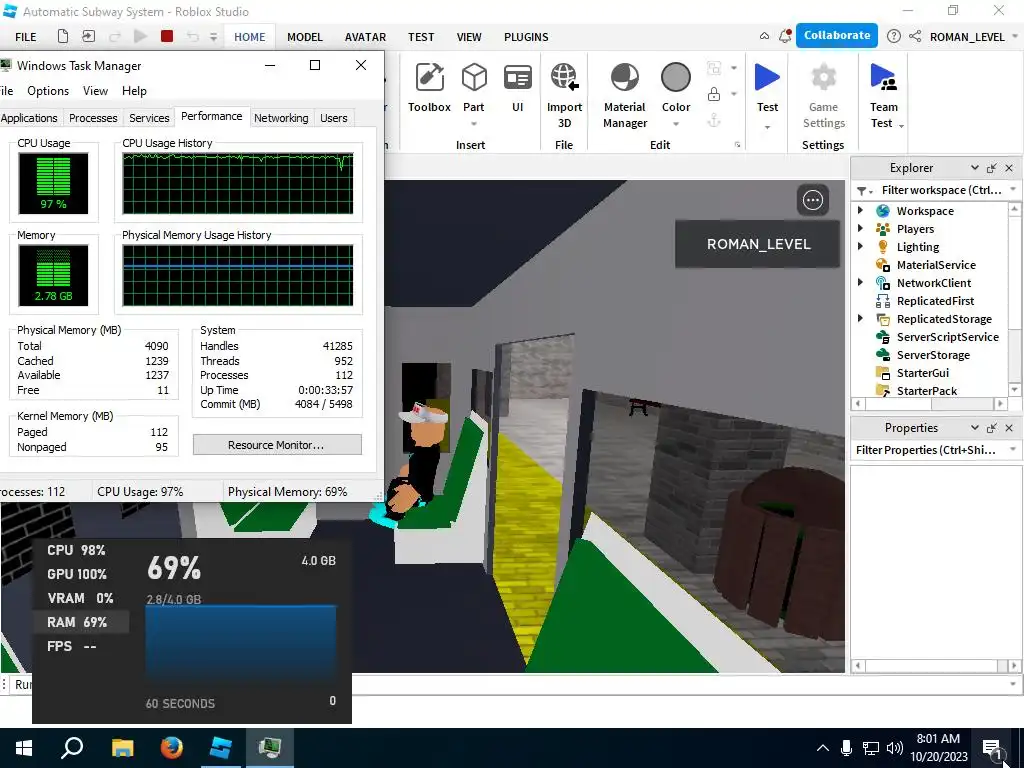Select NetworkClient in Explorer

pyautogui.click(x=933, y=283)
